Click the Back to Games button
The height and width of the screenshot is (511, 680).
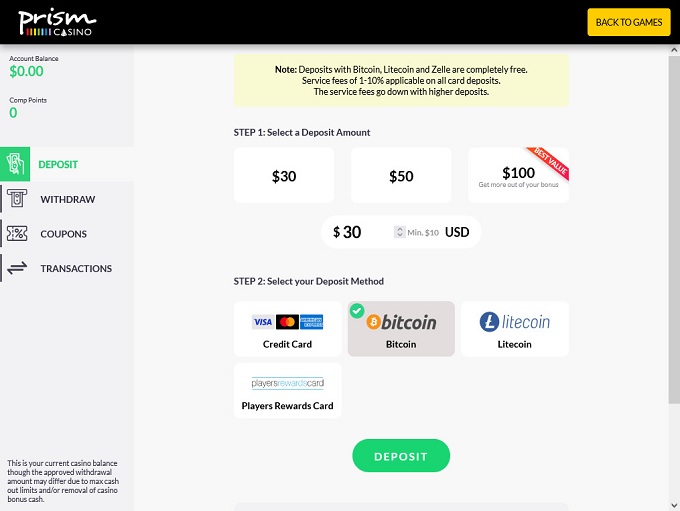(x=628, y=22)
